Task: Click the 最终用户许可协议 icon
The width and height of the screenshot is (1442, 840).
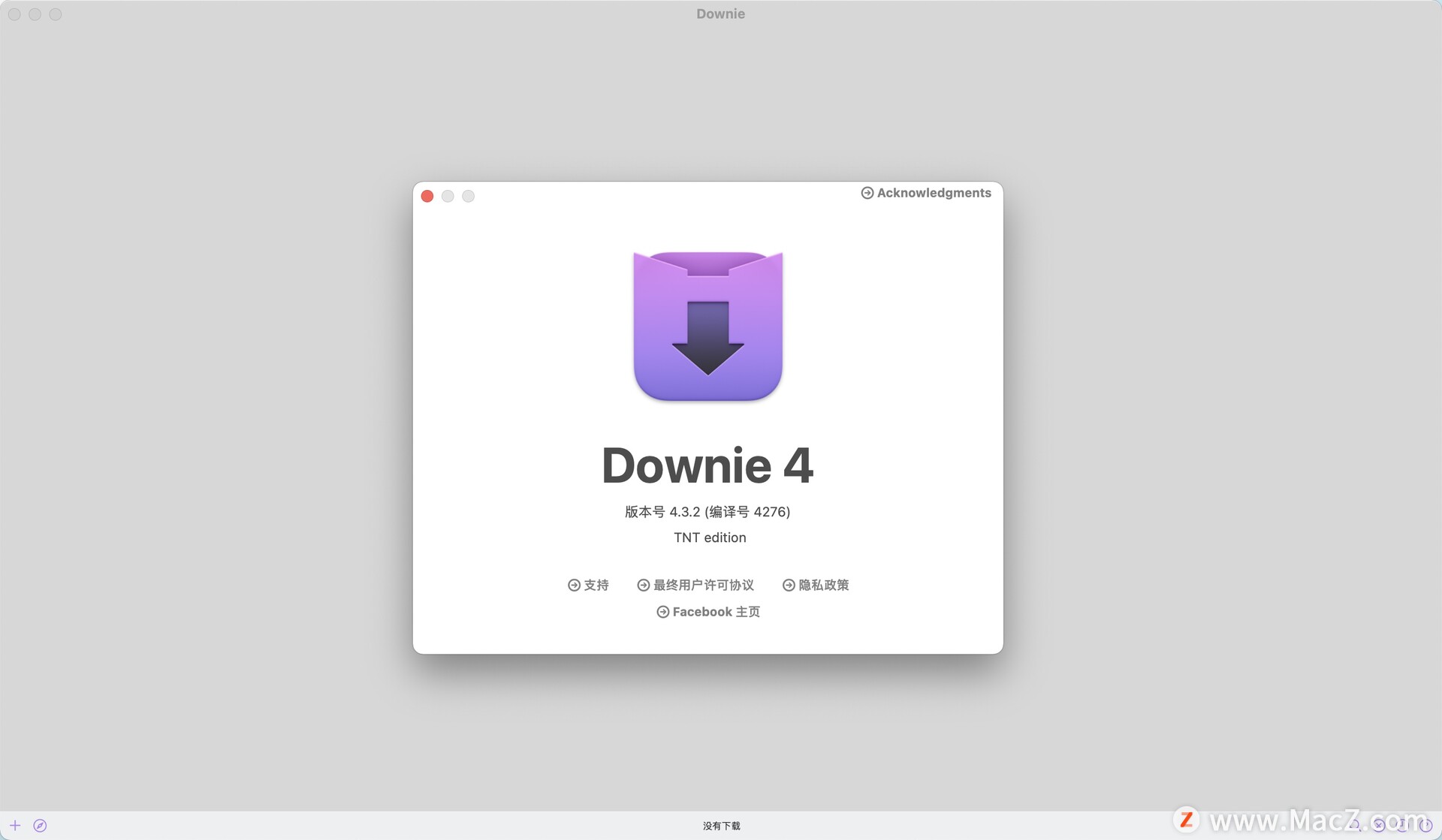Action: (x=643, y=584)
